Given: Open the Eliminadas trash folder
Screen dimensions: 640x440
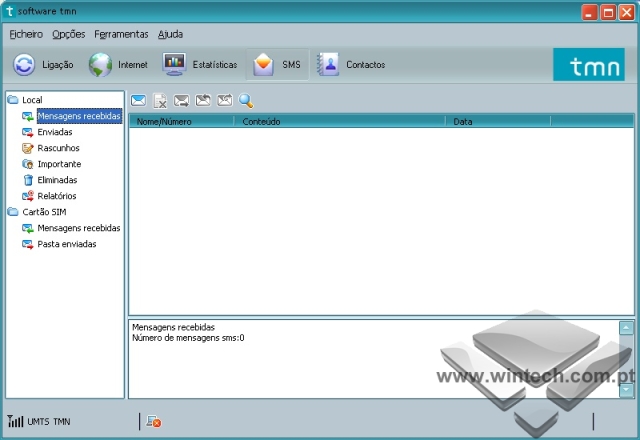Looking at the screenshot, I should (x=57, y=180).
